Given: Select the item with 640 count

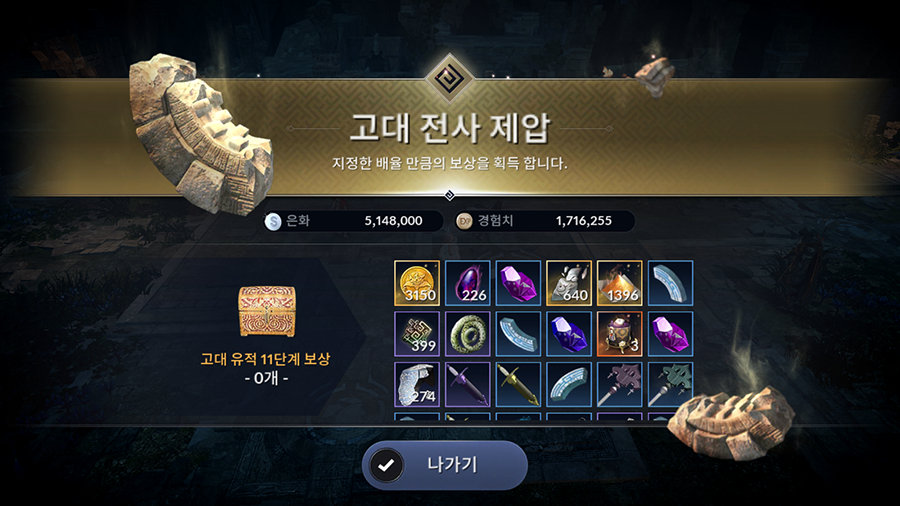Looking at the screenshot, I should point(569,283).
